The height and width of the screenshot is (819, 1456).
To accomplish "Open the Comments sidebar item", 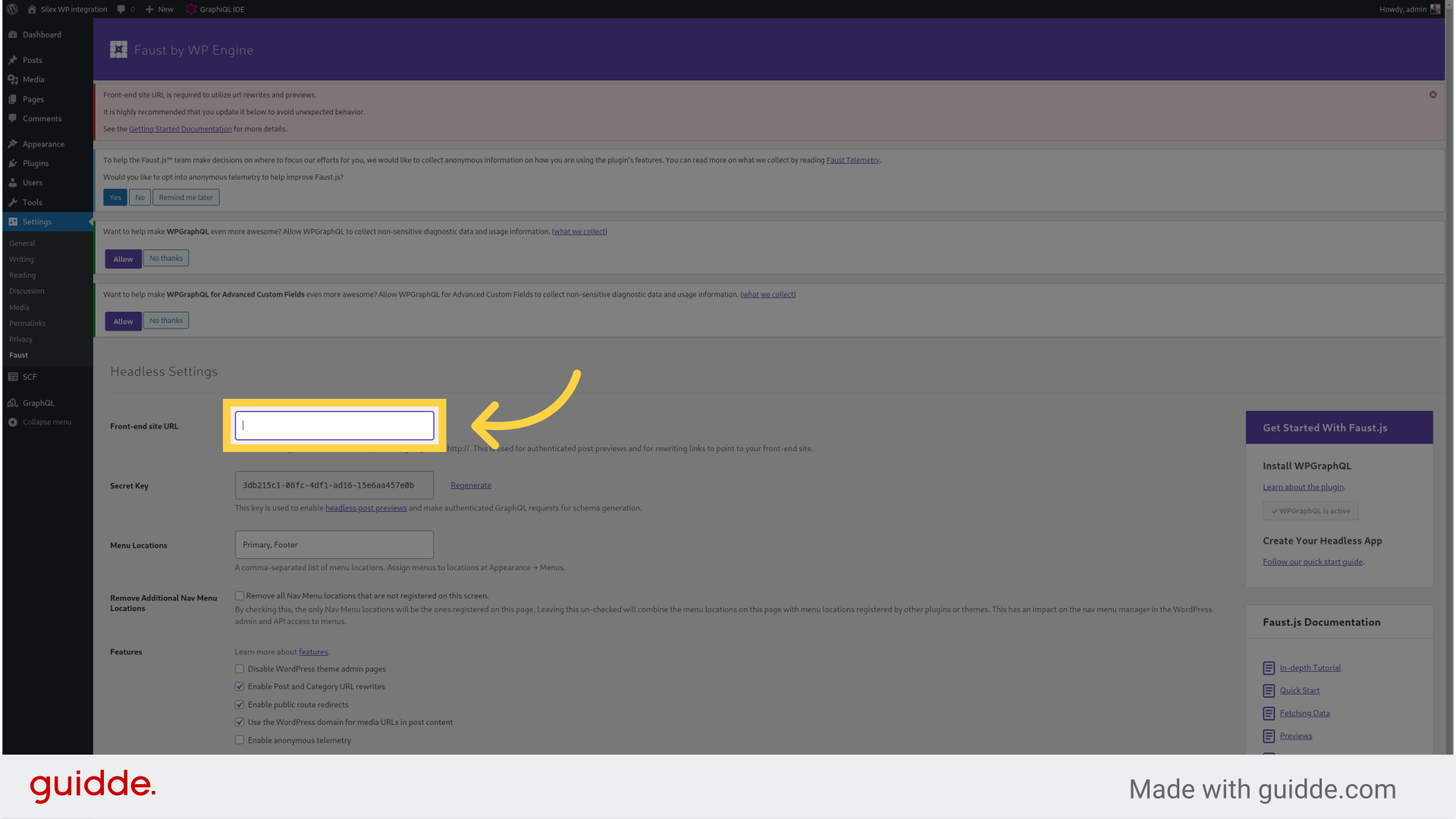I will (x=42, y=119).
